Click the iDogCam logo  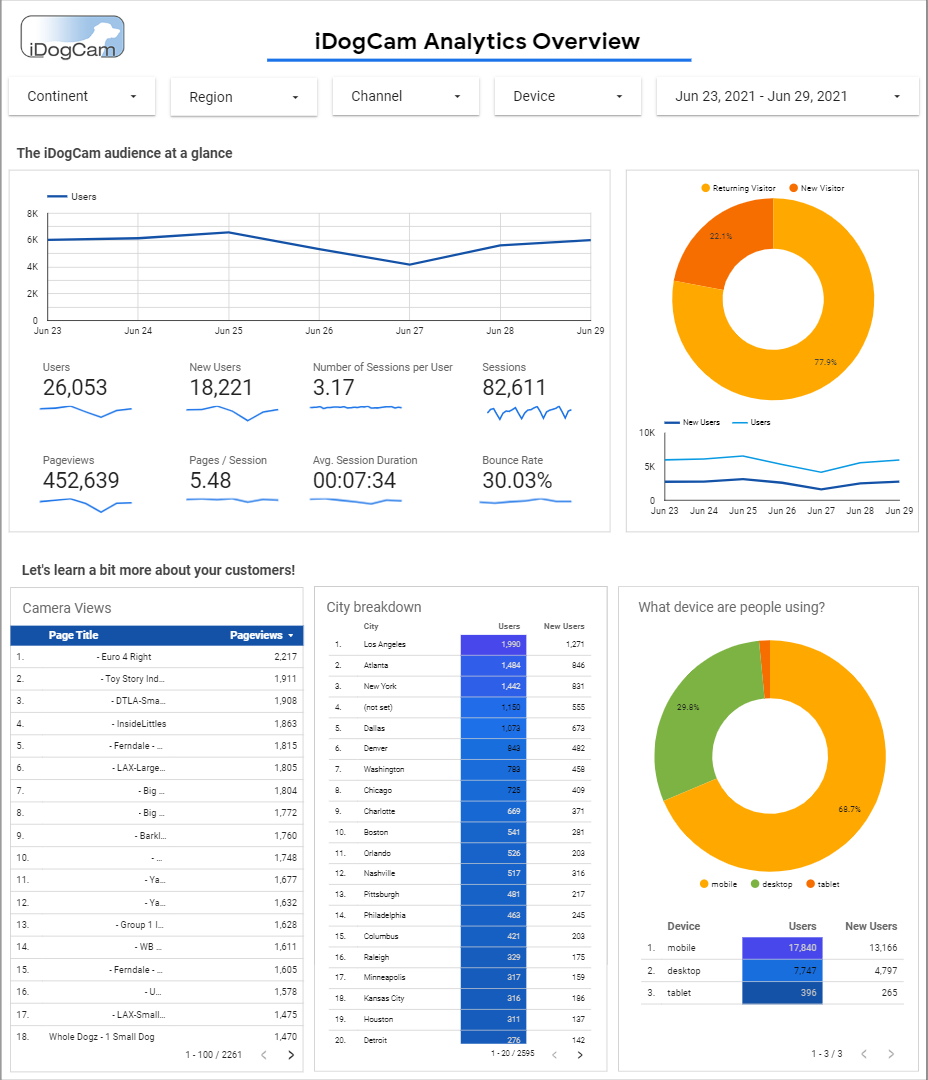pos(72,38)
